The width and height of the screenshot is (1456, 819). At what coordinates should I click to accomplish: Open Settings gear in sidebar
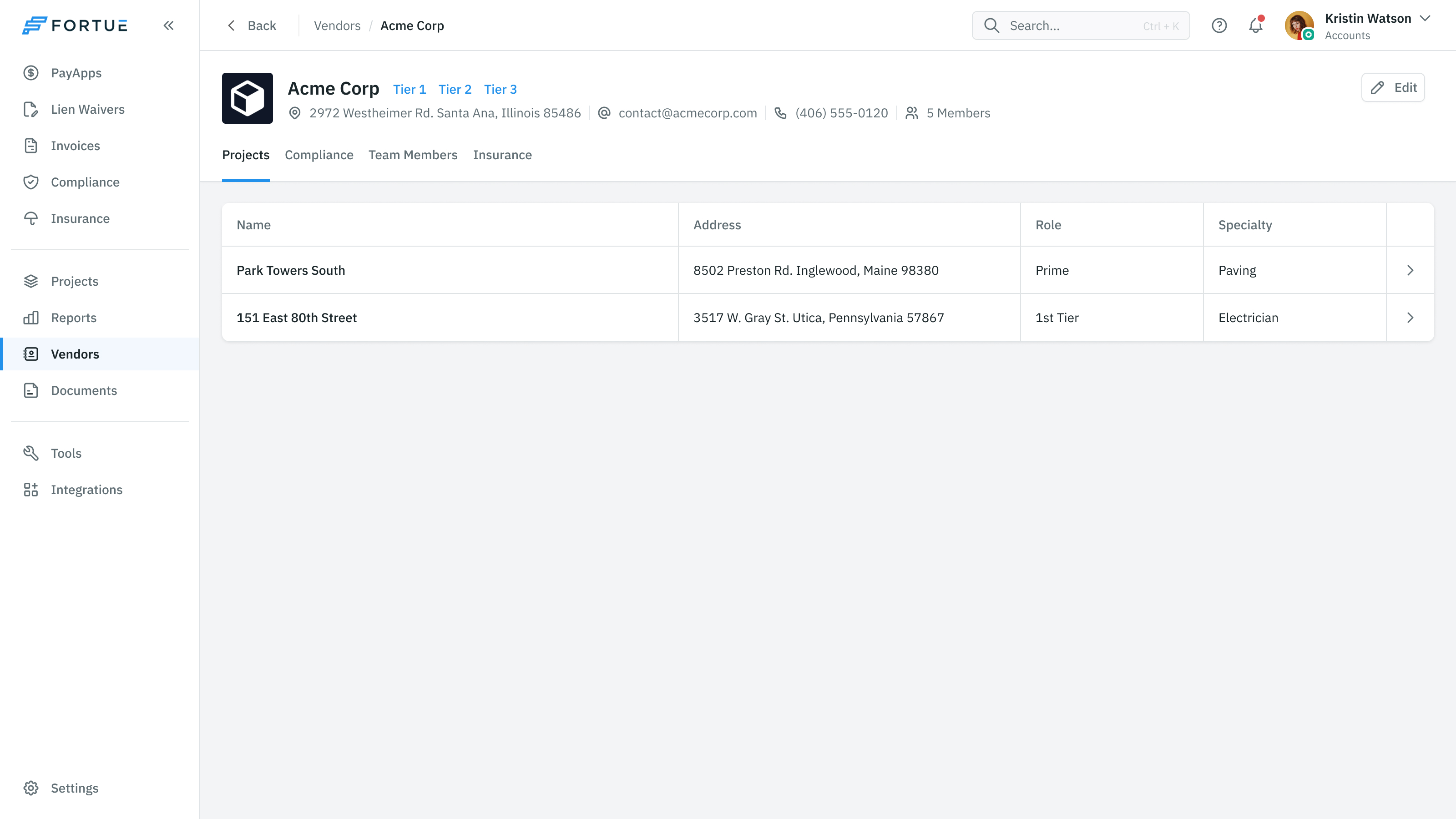coord(100,788)
